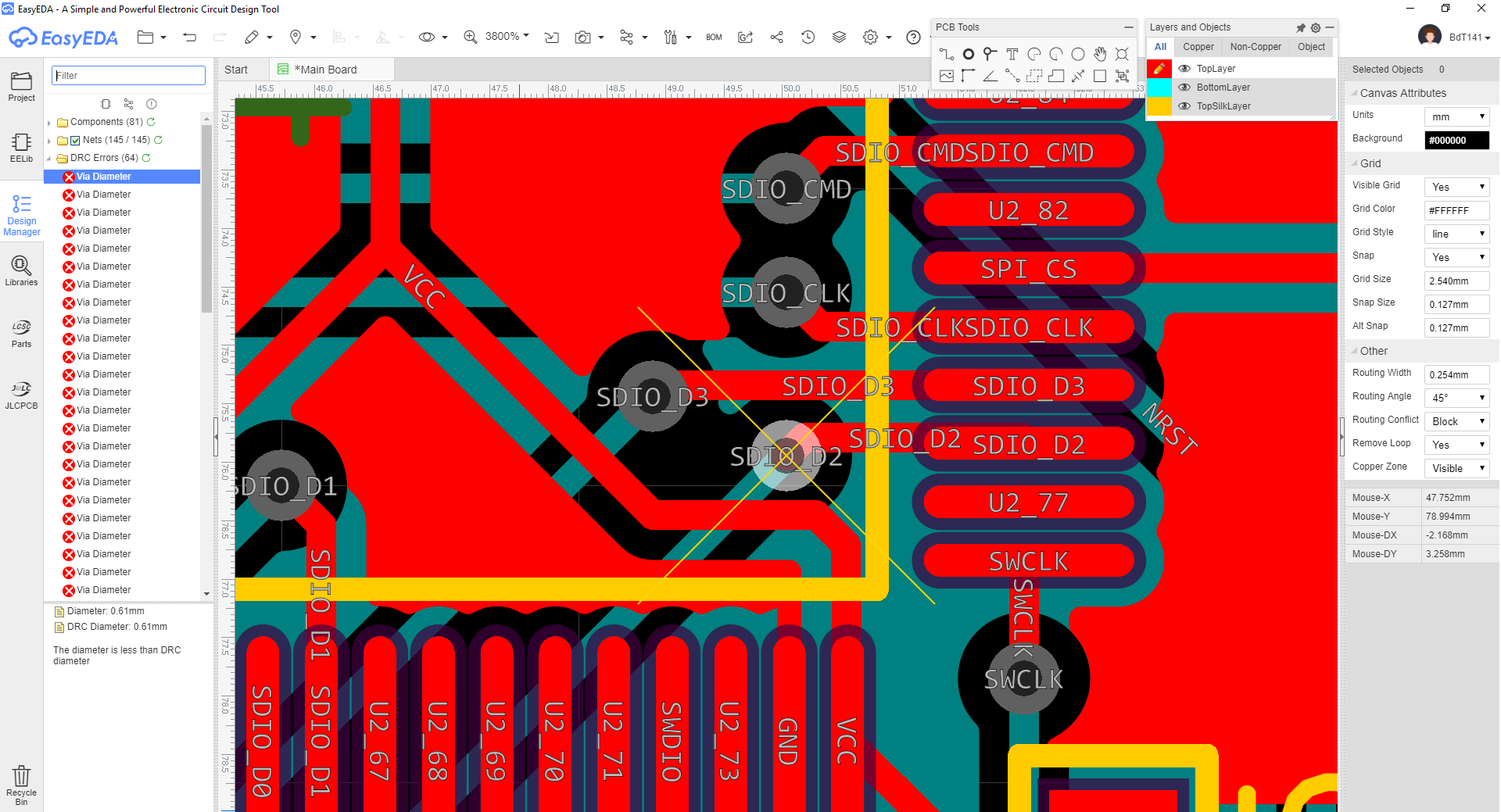Open the 3800% zoom level dropdown
The width and height of the screenshot is (1501, 812).
pos(507,37)
